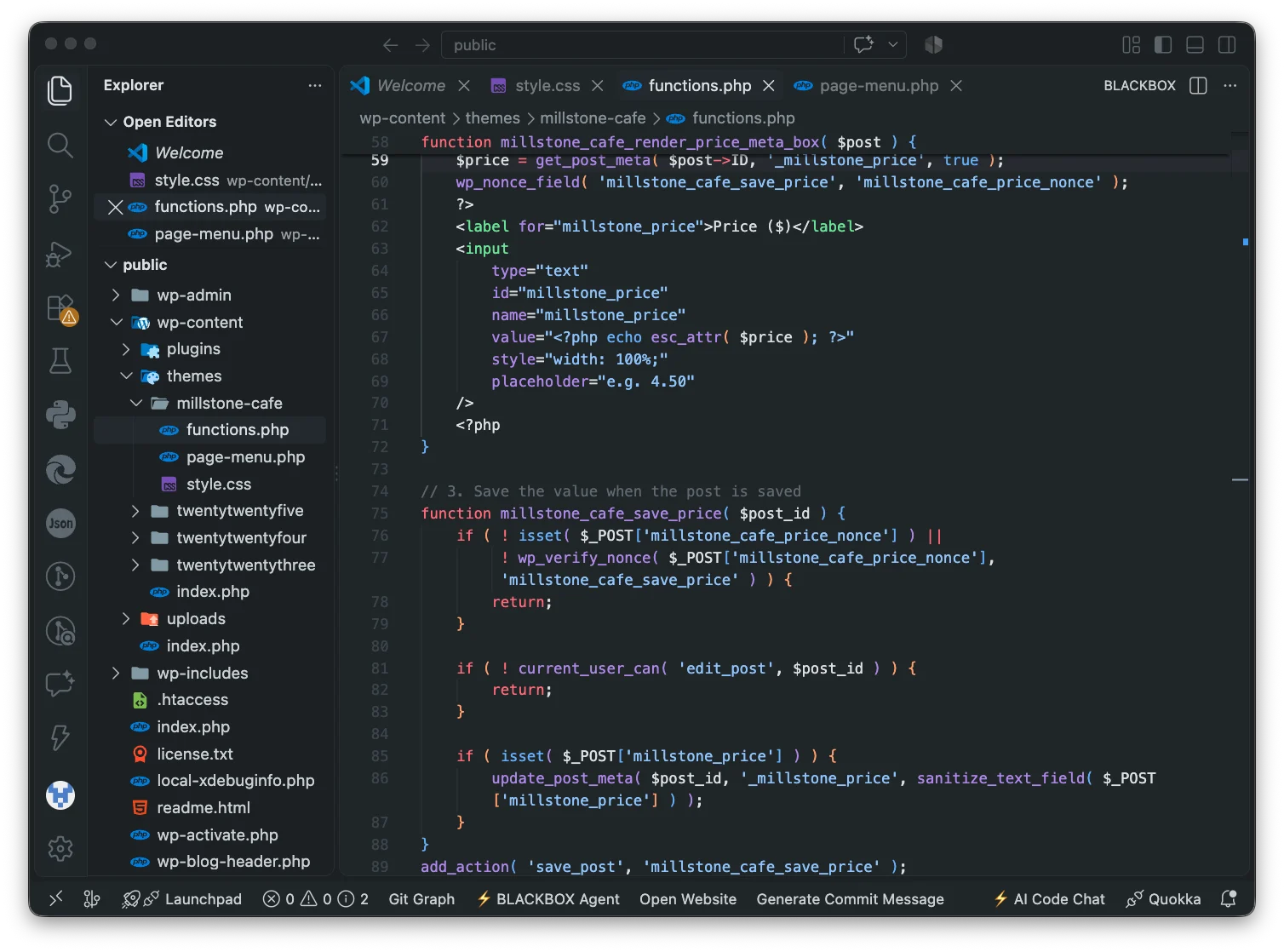
Task: Click Open Website in status bar
Action: pos(688,898)
